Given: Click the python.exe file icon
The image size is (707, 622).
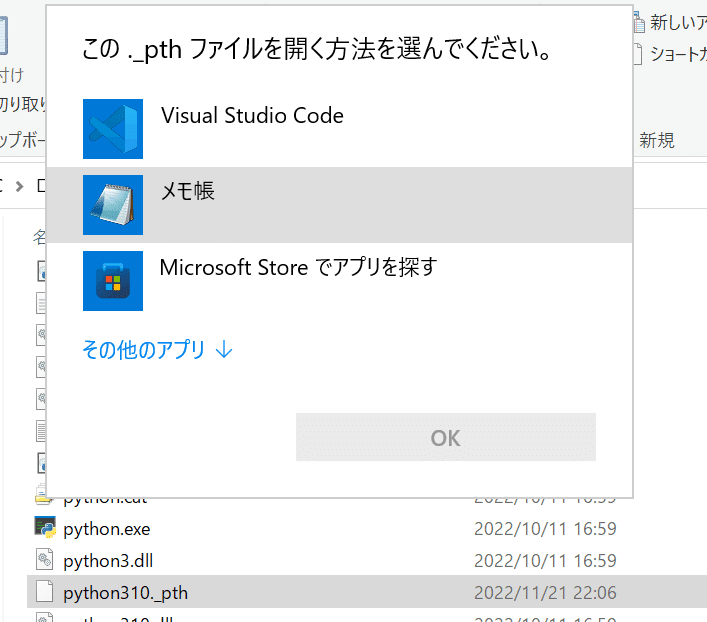Looking at the screenshot, I should [45, 527].
